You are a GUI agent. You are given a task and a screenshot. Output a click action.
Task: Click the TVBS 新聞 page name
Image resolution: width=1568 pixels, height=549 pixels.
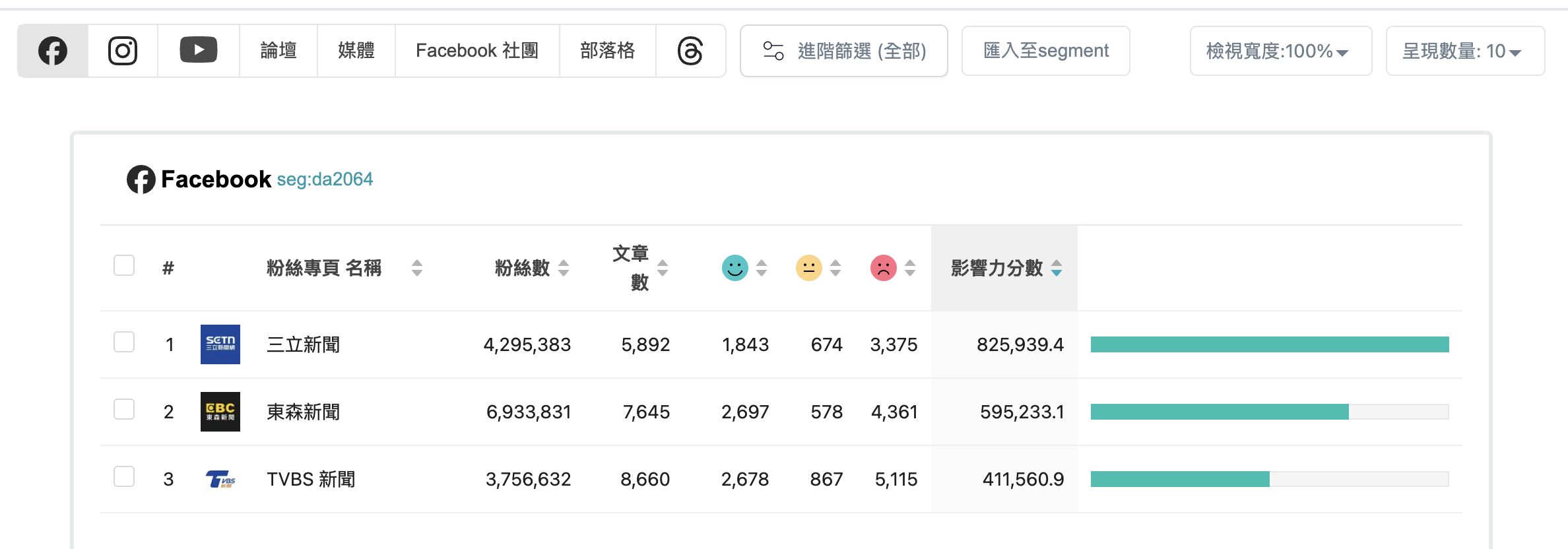pos(311,479)
